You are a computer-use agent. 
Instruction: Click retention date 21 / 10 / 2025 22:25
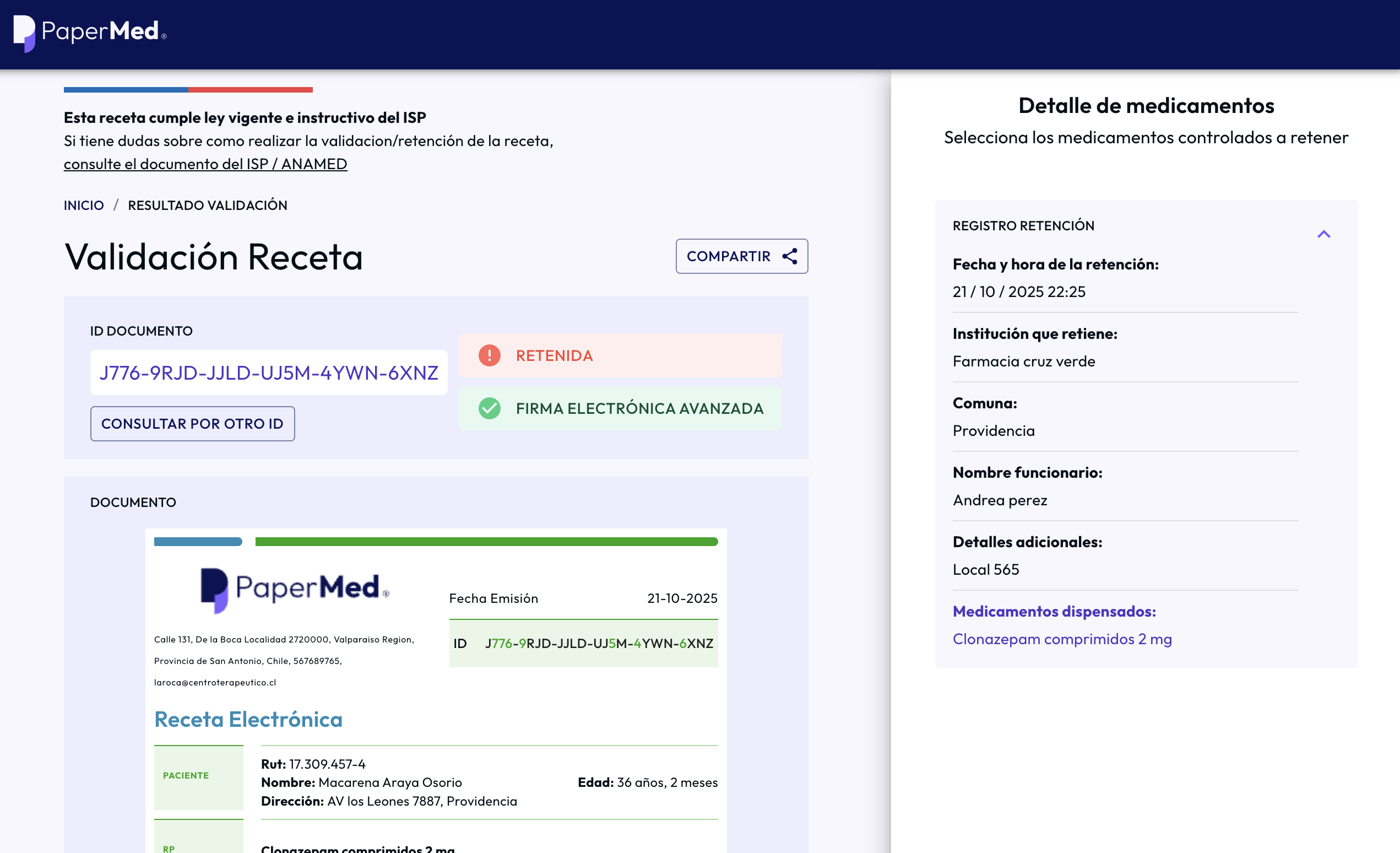click(x=1019, y=291)
